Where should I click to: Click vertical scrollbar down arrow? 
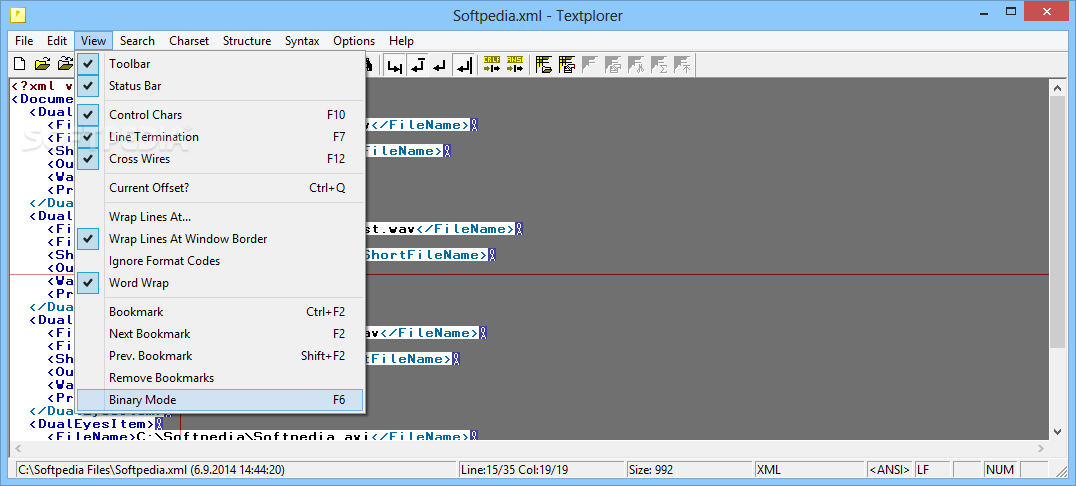pos(1058,432)
